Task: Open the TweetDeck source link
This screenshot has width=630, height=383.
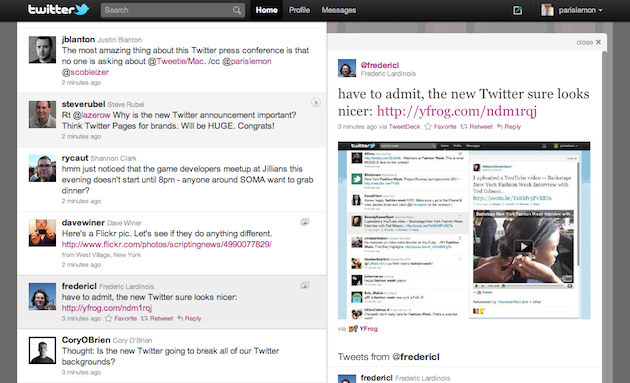Action: pos(404,127)
